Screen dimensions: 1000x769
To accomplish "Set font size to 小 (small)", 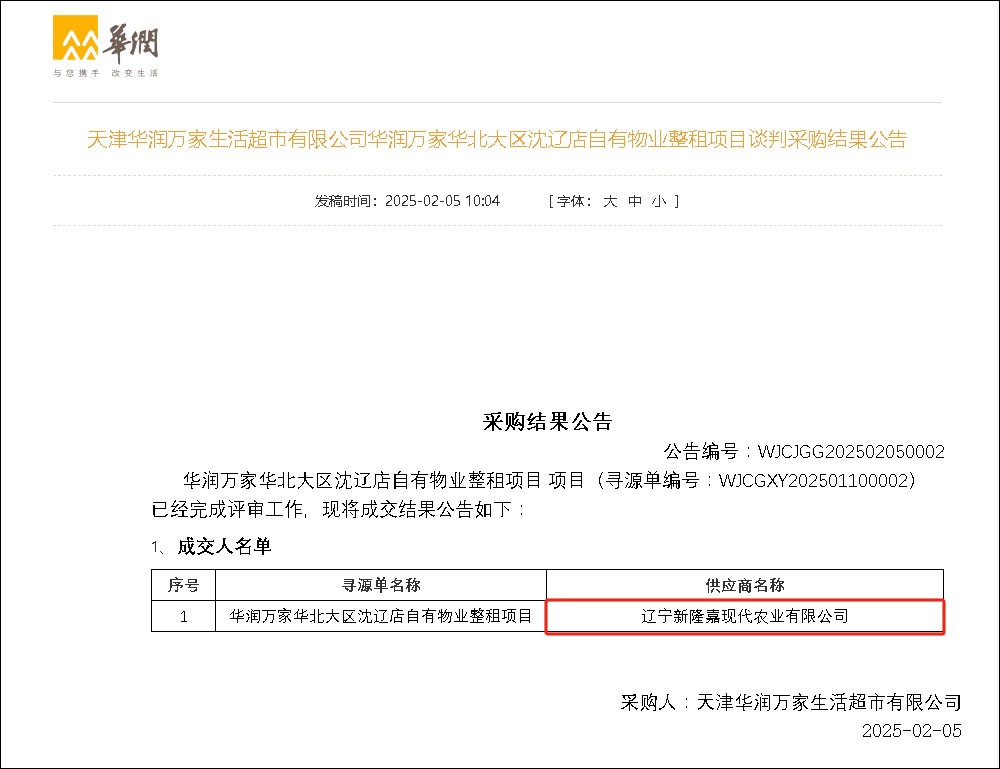I will (x=658, y=201).
